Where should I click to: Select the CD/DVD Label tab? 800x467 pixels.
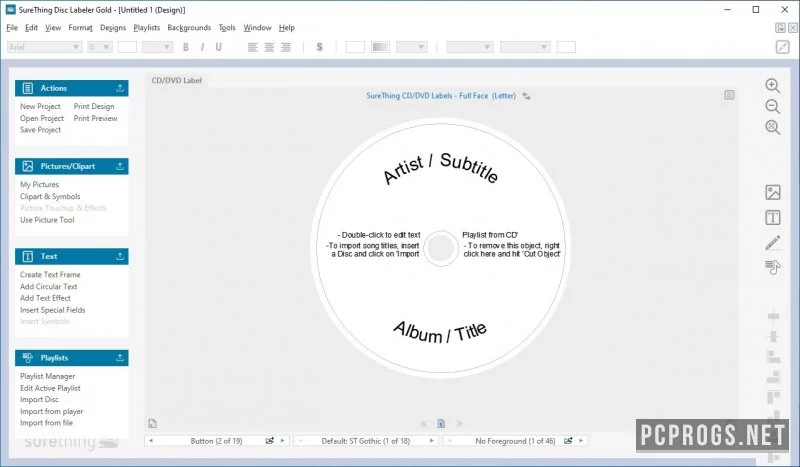pyautogui.click(x=177, y=80)
